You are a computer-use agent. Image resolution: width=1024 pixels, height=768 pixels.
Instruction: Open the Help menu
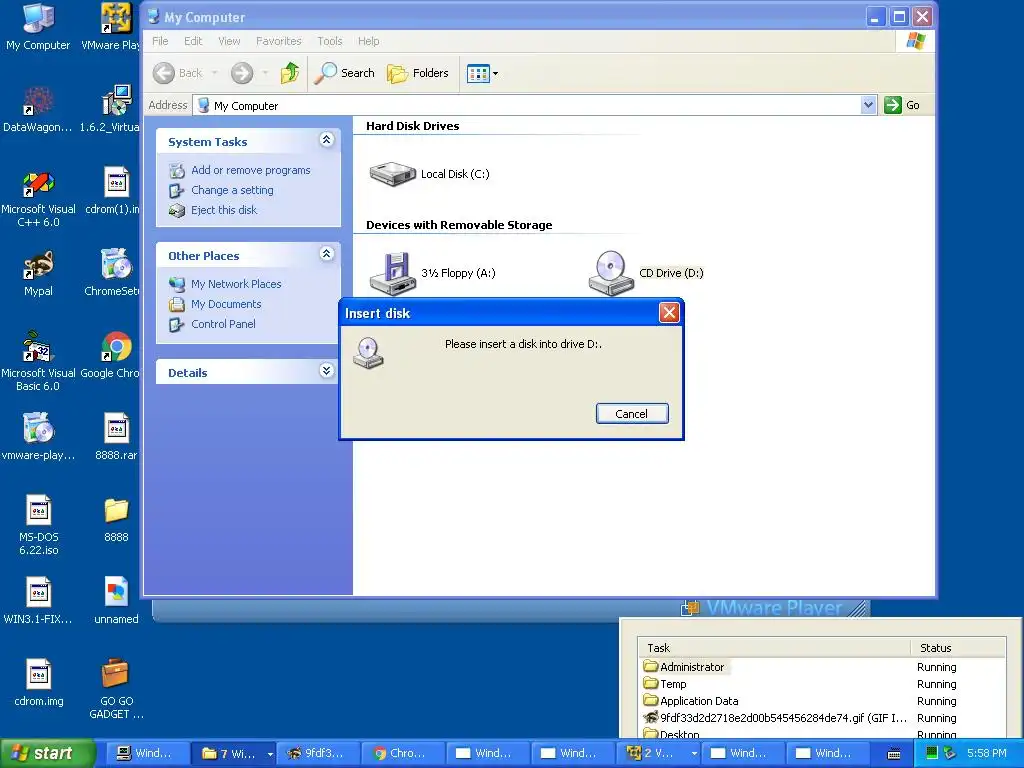coord(368,41)
